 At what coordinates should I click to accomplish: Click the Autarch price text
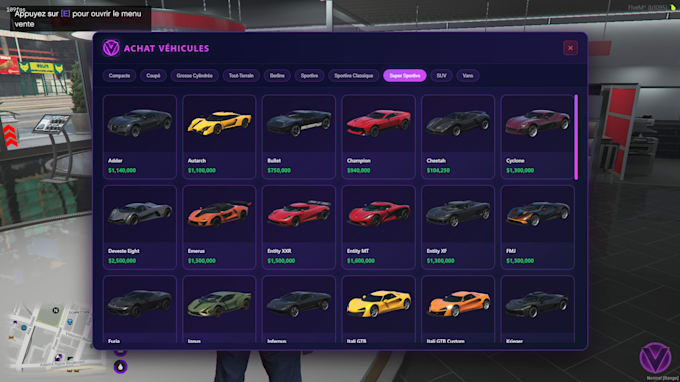(202, 170)
